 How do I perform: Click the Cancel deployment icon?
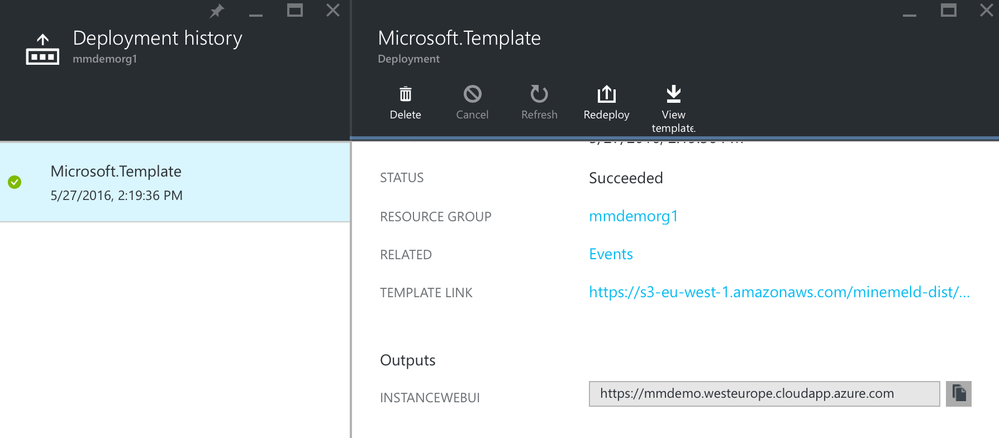pyautogui.click(x=472, y=94)
